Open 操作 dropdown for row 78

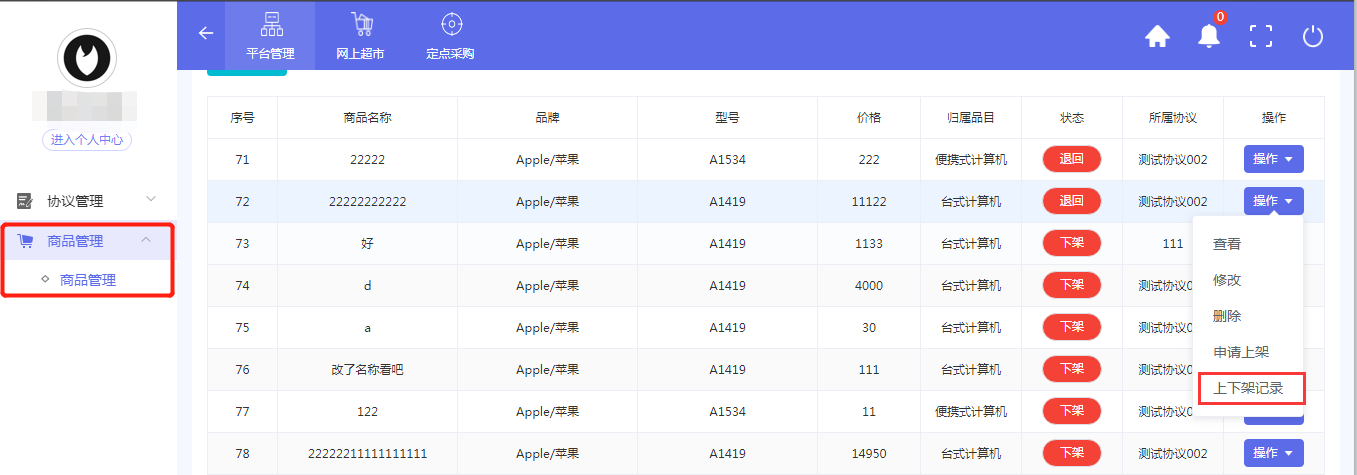1273,453
